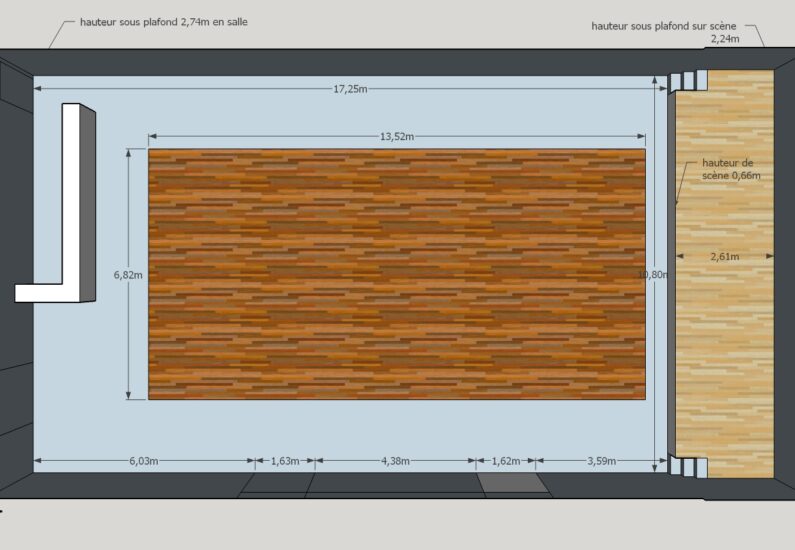The image size is (795, 550).
Task: Select the "13,52m" parquet length label
Action: pos(396,136)
